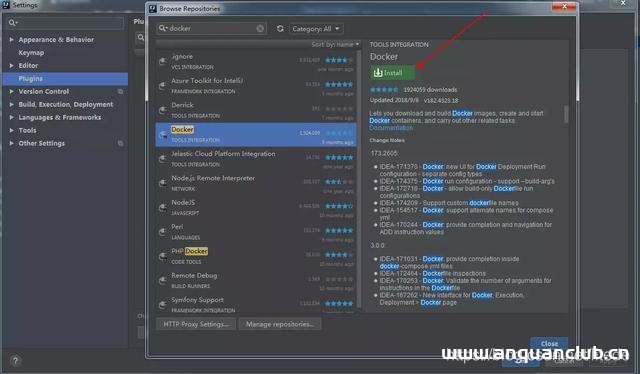Image resolution: width=640 pixels, height=374 pixels.
Task: Open the HTTP Proxy Settings dialog
Action: 196,324
